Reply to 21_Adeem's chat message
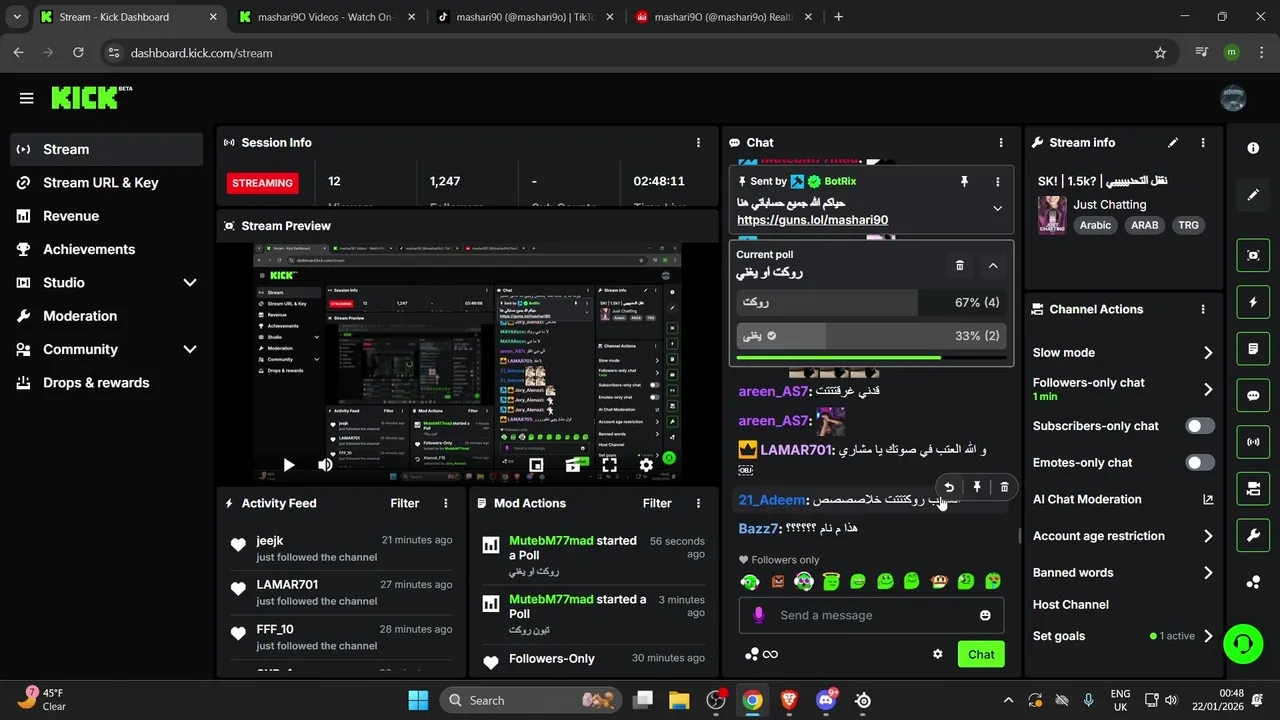The height and width of the screenshot is (720, 1280). click(949, 487)
